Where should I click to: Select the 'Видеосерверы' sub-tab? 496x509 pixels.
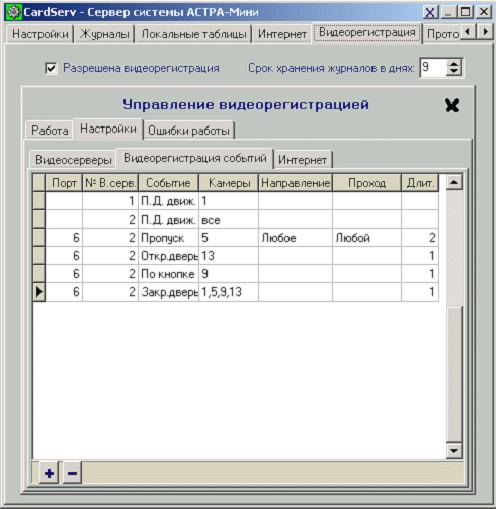pos(73,160)
